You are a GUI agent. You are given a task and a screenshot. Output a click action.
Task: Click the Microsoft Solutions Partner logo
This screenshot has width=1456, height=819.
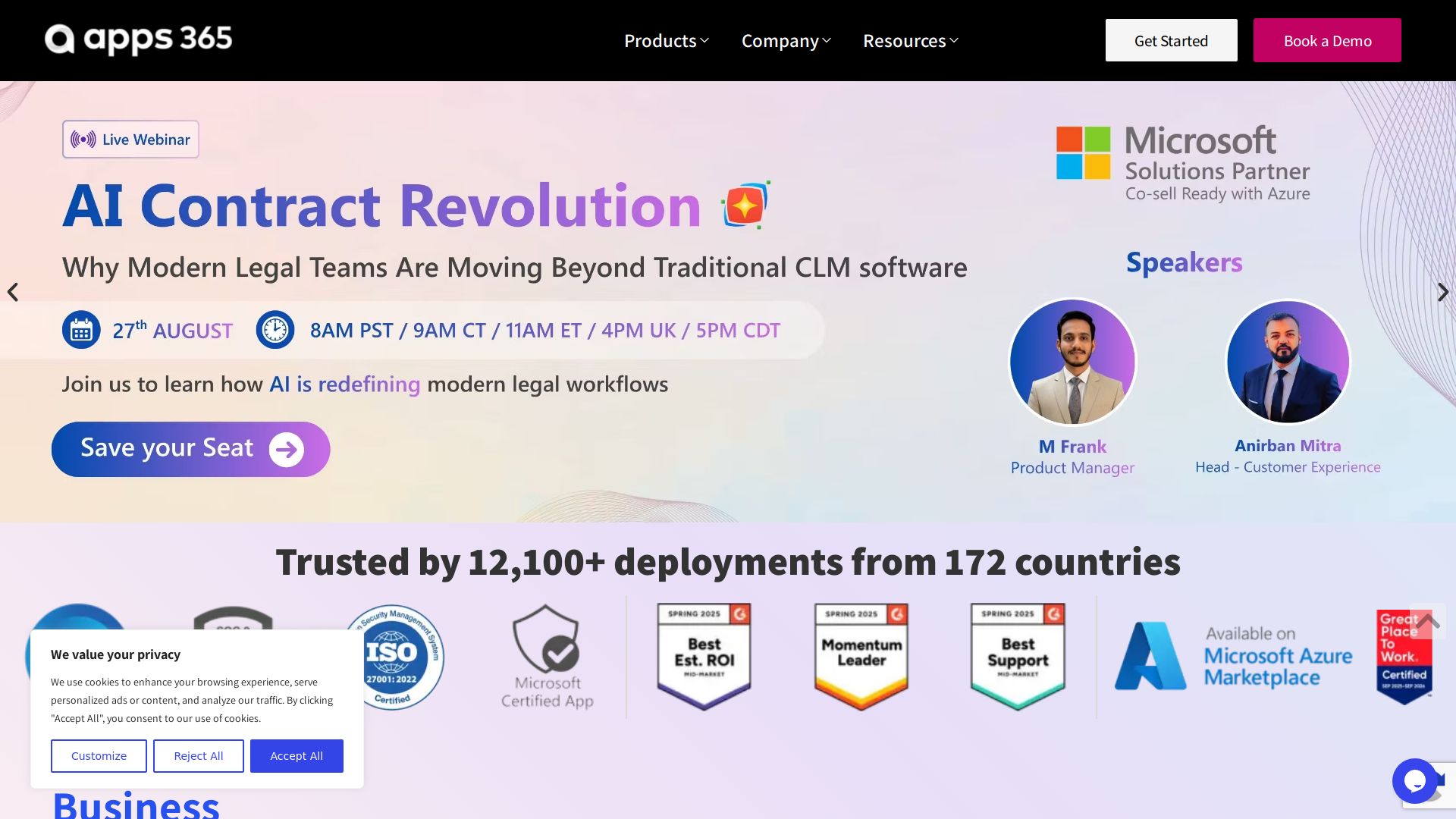tap(1183, 163)
